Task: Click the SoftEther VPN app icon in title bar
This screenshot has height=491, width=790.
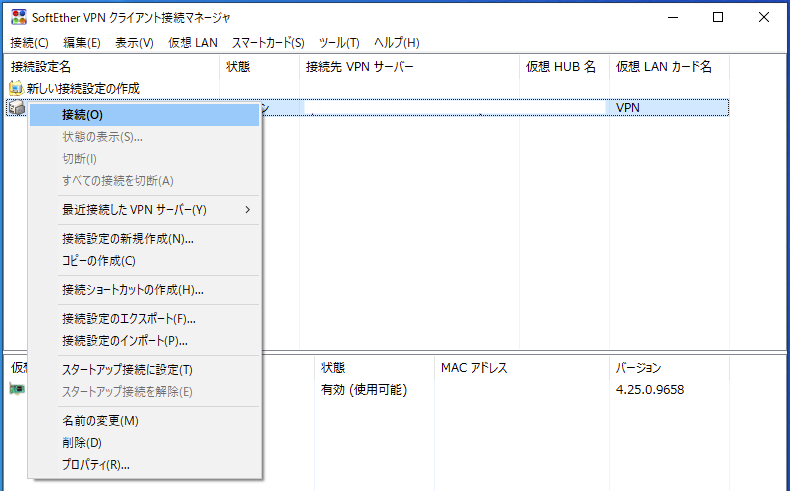Action: (19, 17)
